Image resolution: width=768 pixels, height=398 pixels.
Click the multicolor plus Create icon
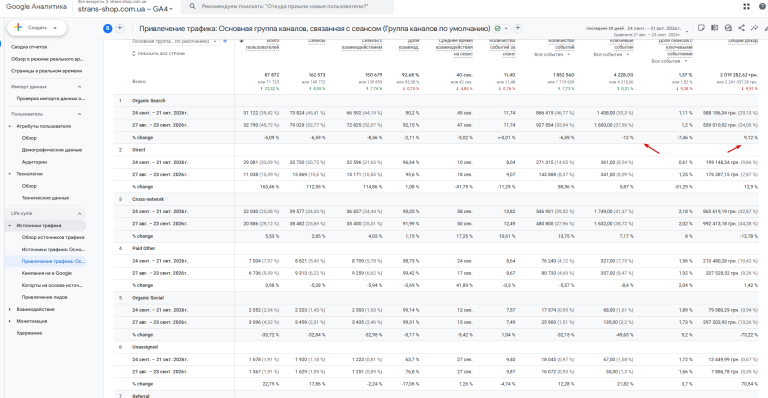[x=18, y=27]
